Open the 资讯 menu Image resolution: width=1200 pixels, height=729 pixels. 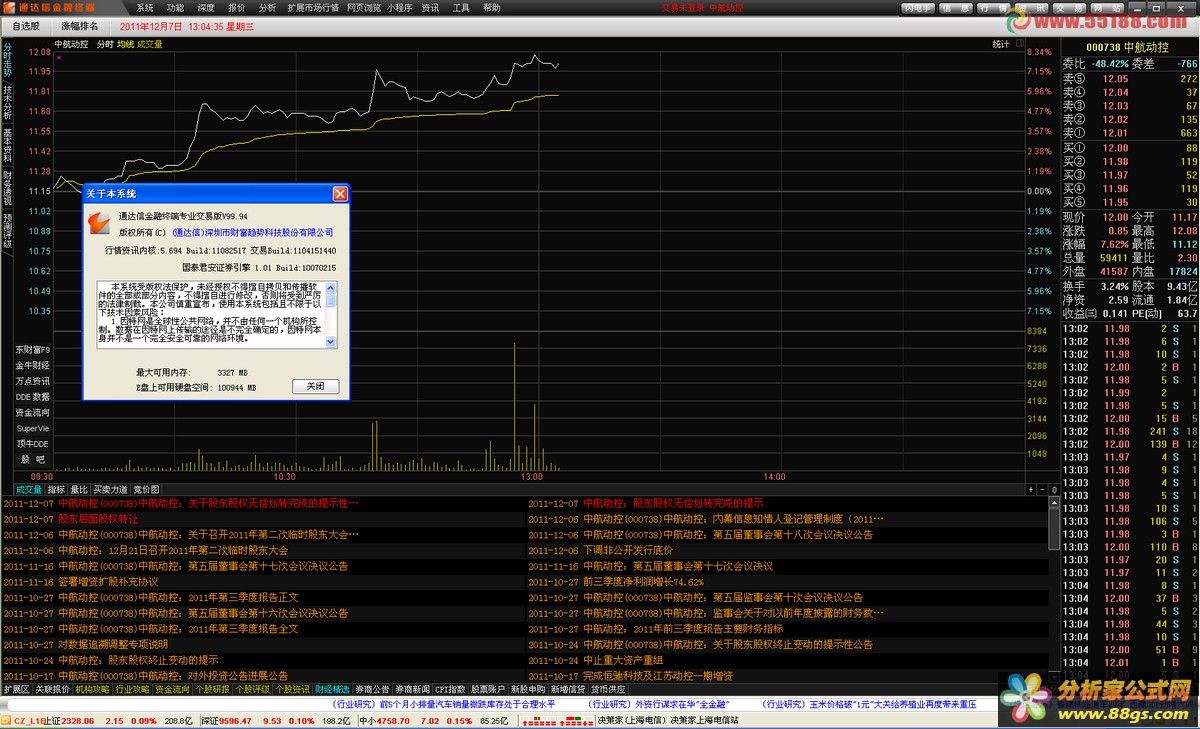click(430, 7)
